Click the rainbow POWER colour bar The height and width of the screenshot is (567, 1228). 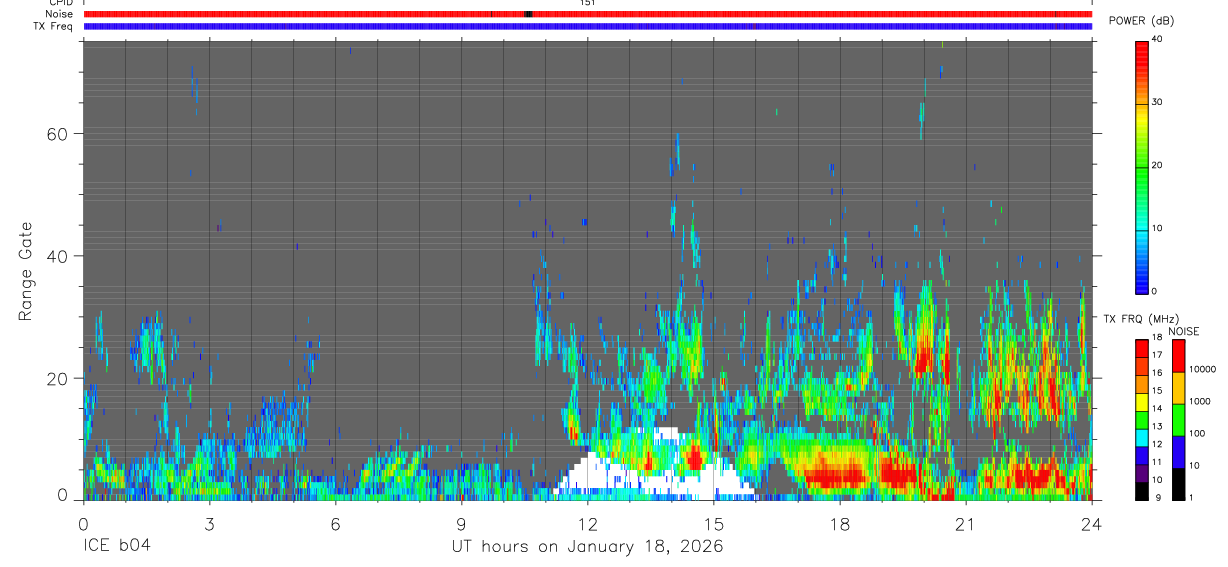[1142, 166]
